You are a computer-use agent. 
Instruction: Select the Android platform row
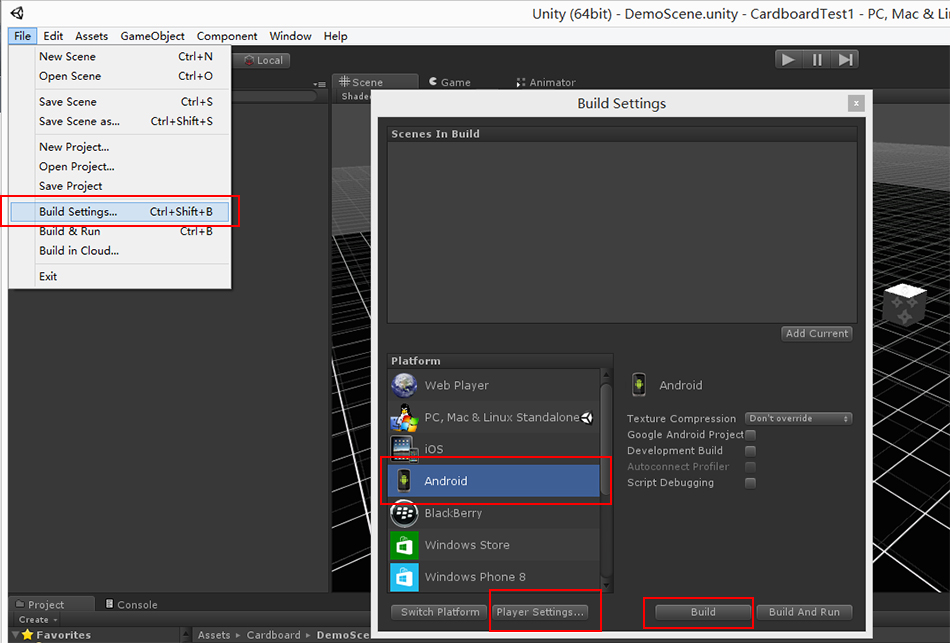[493, 481]
